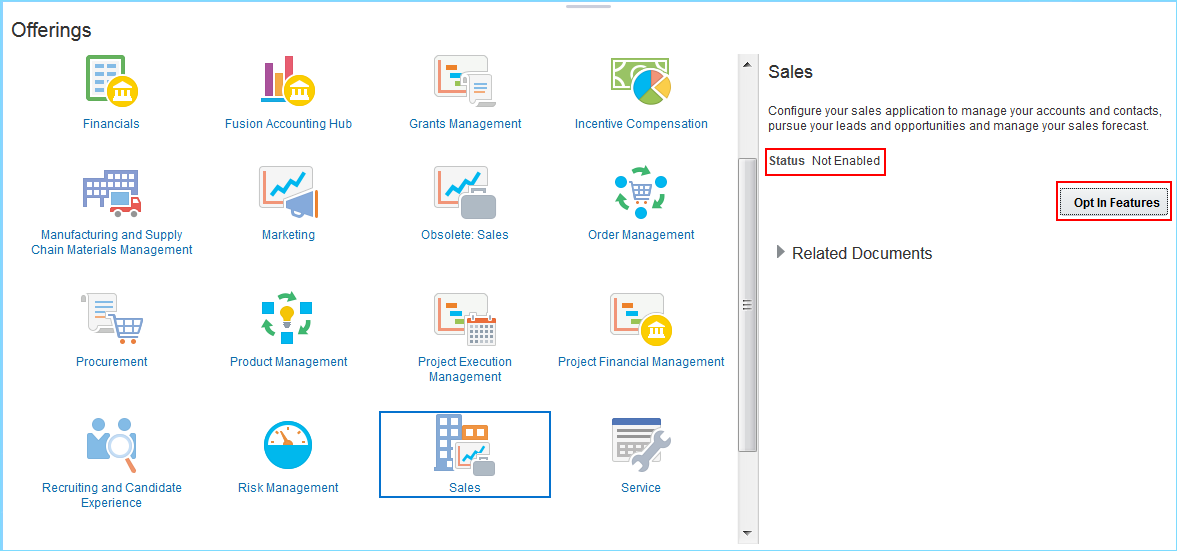The image size is (1177, 551).
Task: Select the Project Financial Management icon
Action: pos(641,318)
